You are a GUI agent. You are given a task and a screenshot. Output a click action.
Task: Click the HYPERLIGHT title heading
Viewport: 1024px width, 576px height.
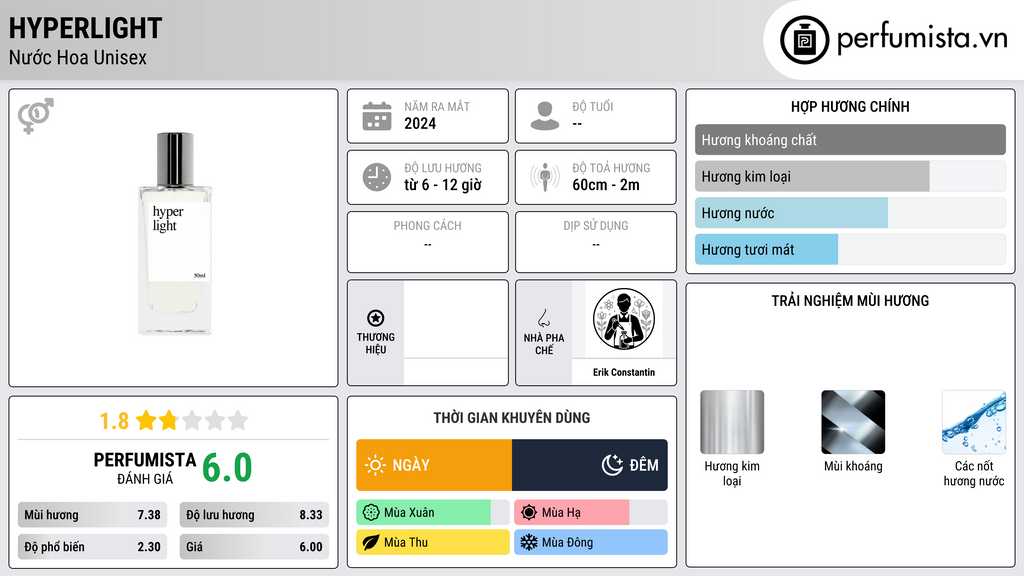click(85, 28)
